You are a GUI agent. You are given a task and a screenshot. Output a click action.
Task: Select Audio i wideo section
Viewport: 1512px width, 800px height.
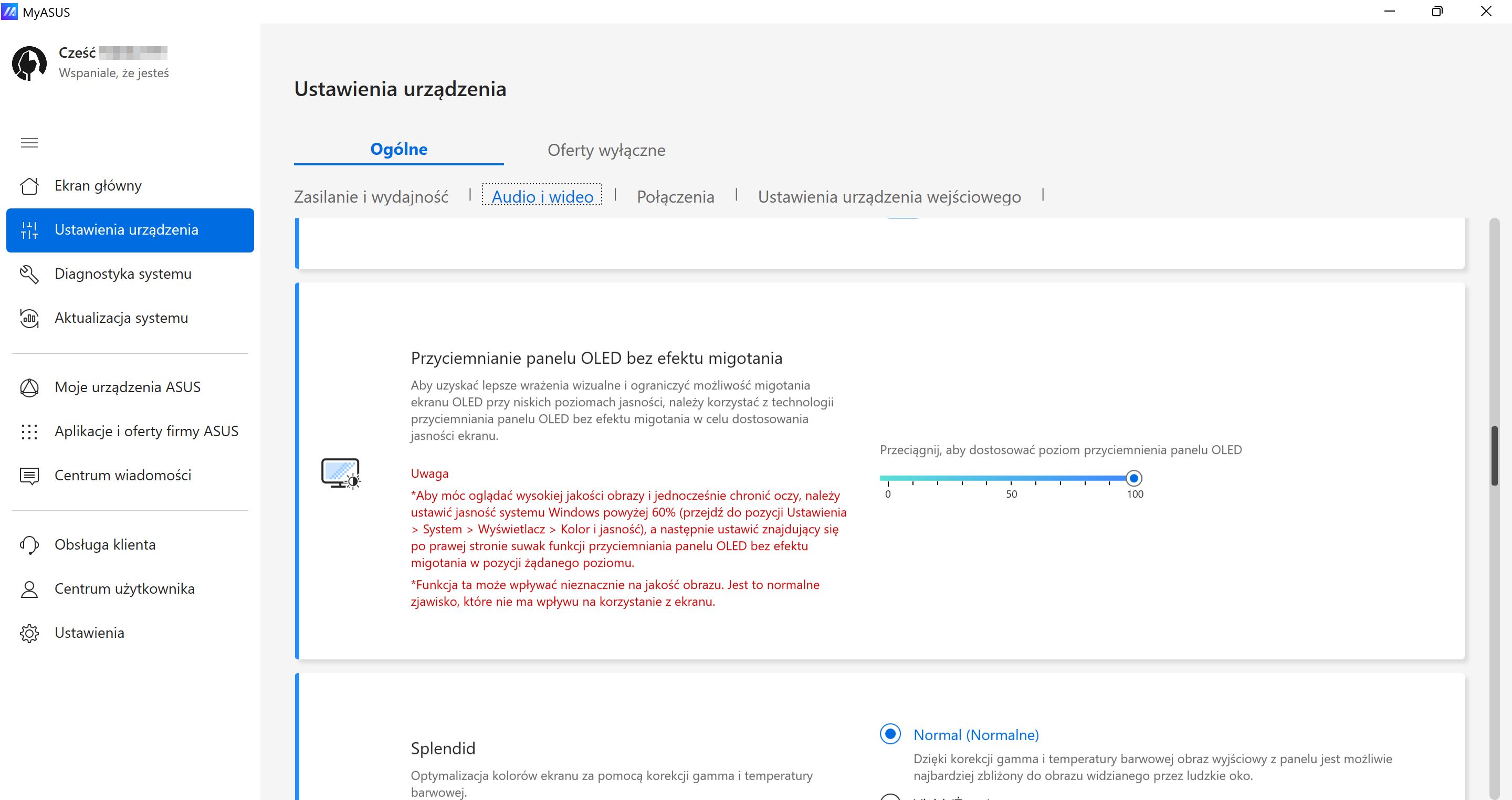coord(542,196)
